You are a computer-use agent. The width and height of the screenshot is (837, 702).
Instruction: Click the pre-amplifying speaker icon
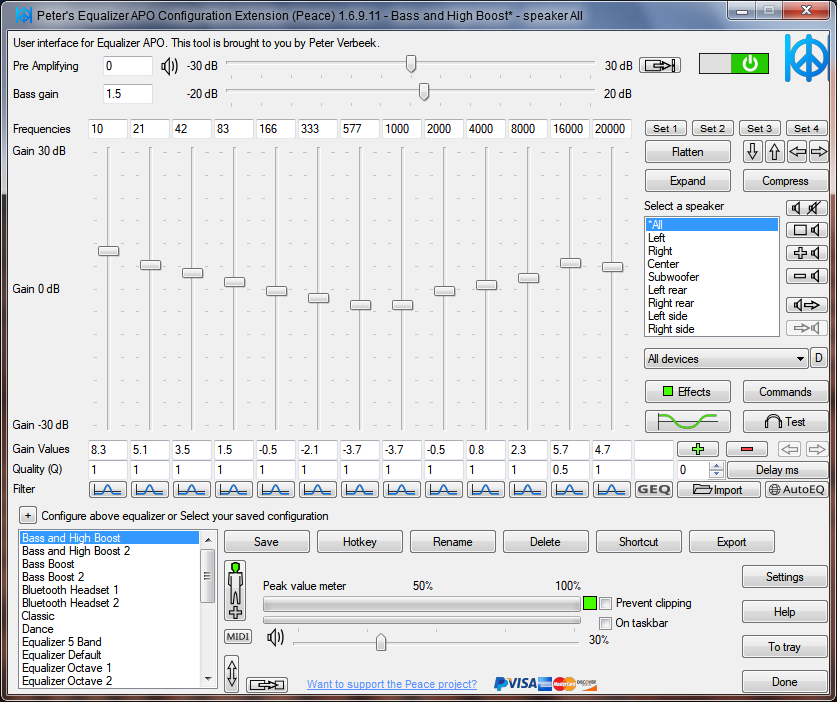[x=169, y=66]
